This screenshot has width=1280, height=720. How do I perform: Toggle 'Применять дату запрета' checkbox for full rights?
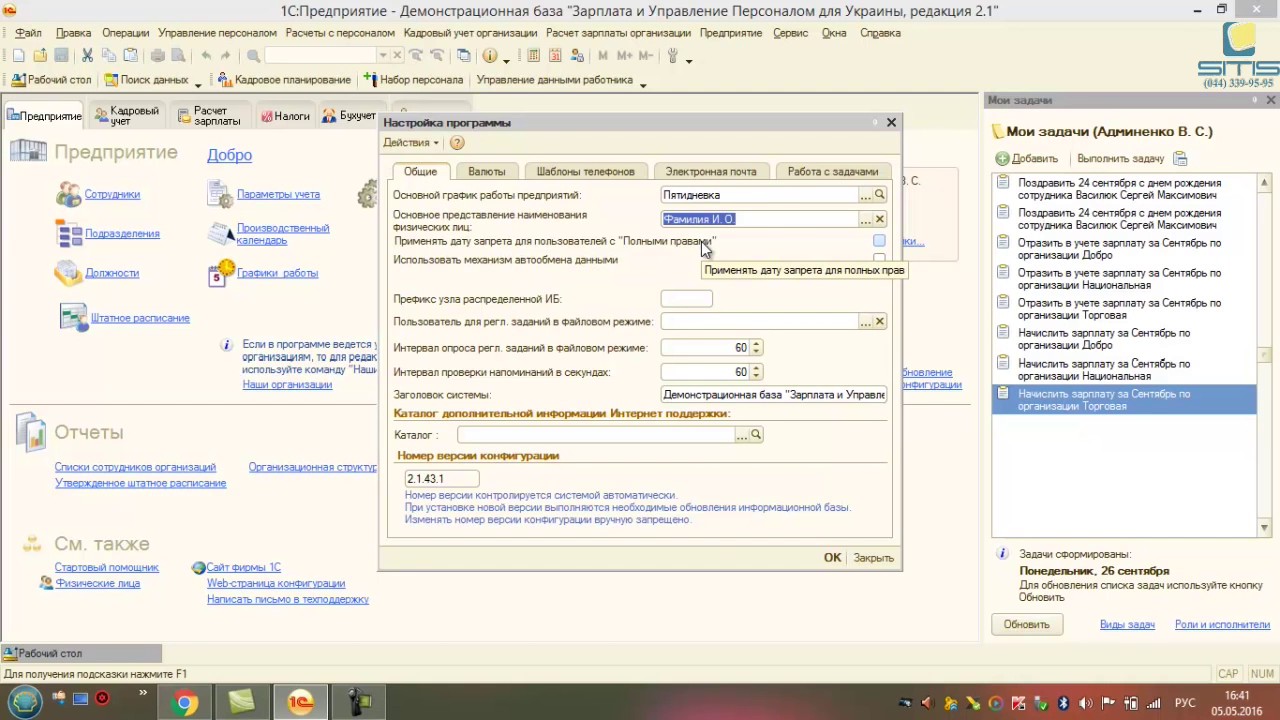[x=879, y=241]
